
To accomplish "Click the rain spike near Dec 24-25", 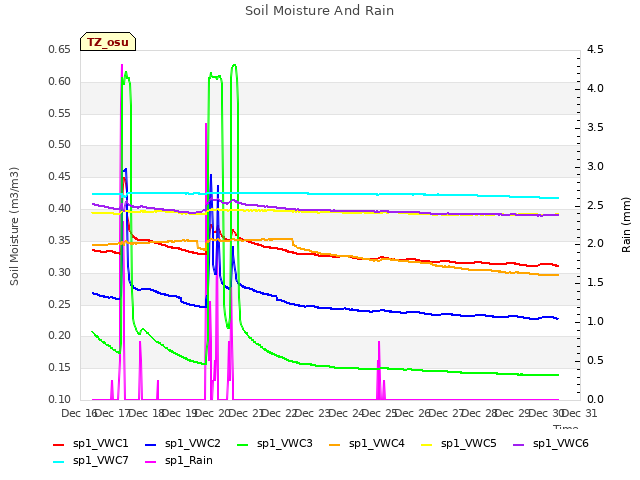I will tap(379, 343).
